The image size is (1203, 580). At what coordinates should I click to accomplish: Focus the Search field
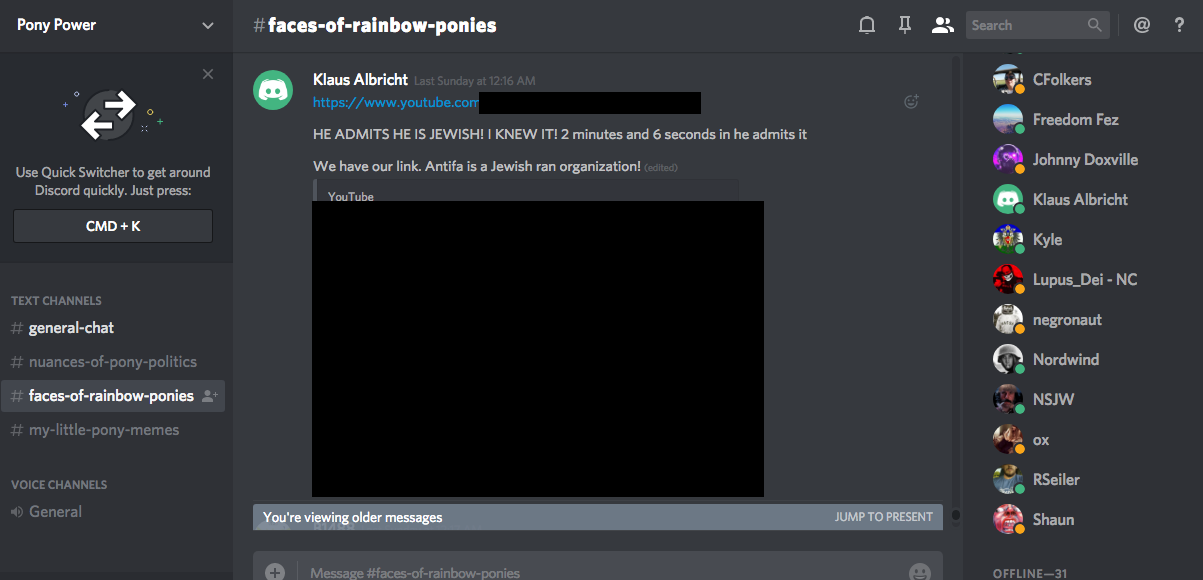click(1037, 26)
